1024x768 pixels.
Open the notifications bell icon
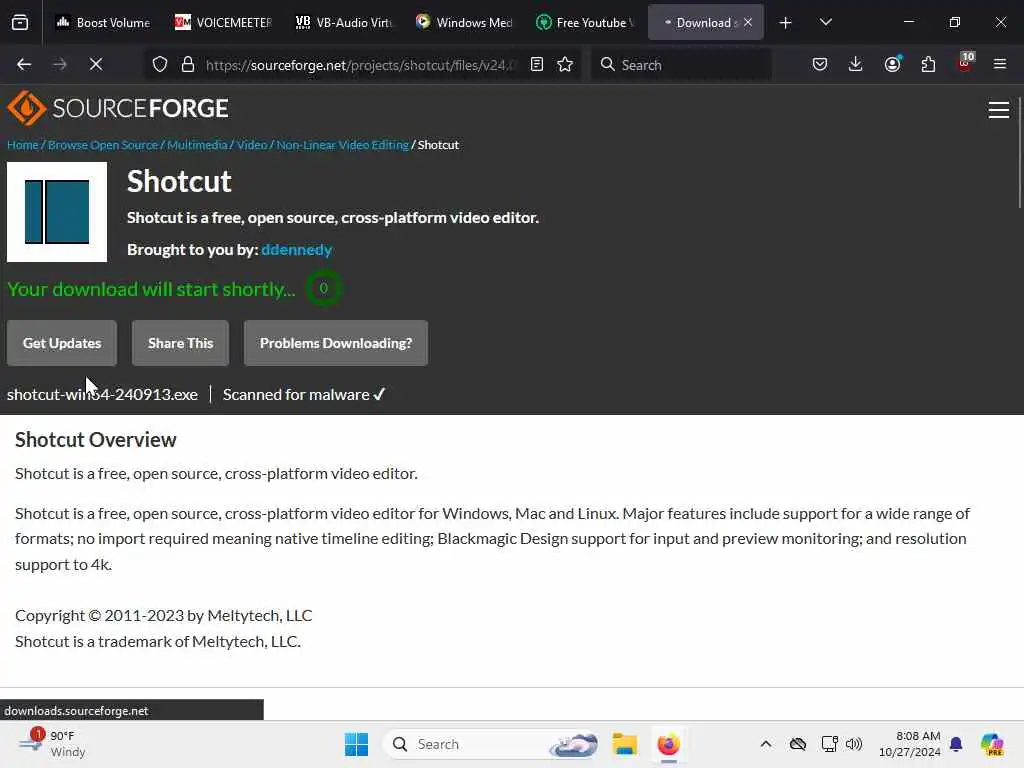(956, 744)
